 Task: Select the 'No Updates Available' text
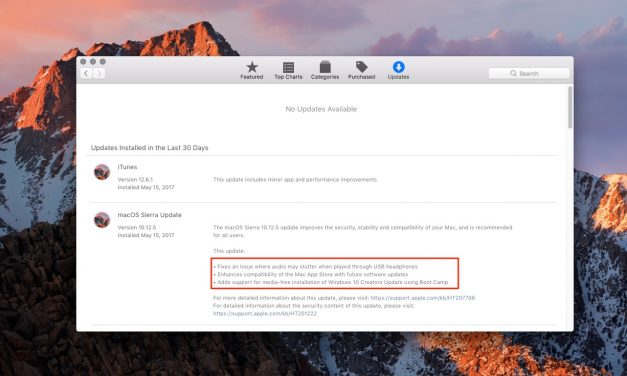pyautogui.click(x=321, y=109)
